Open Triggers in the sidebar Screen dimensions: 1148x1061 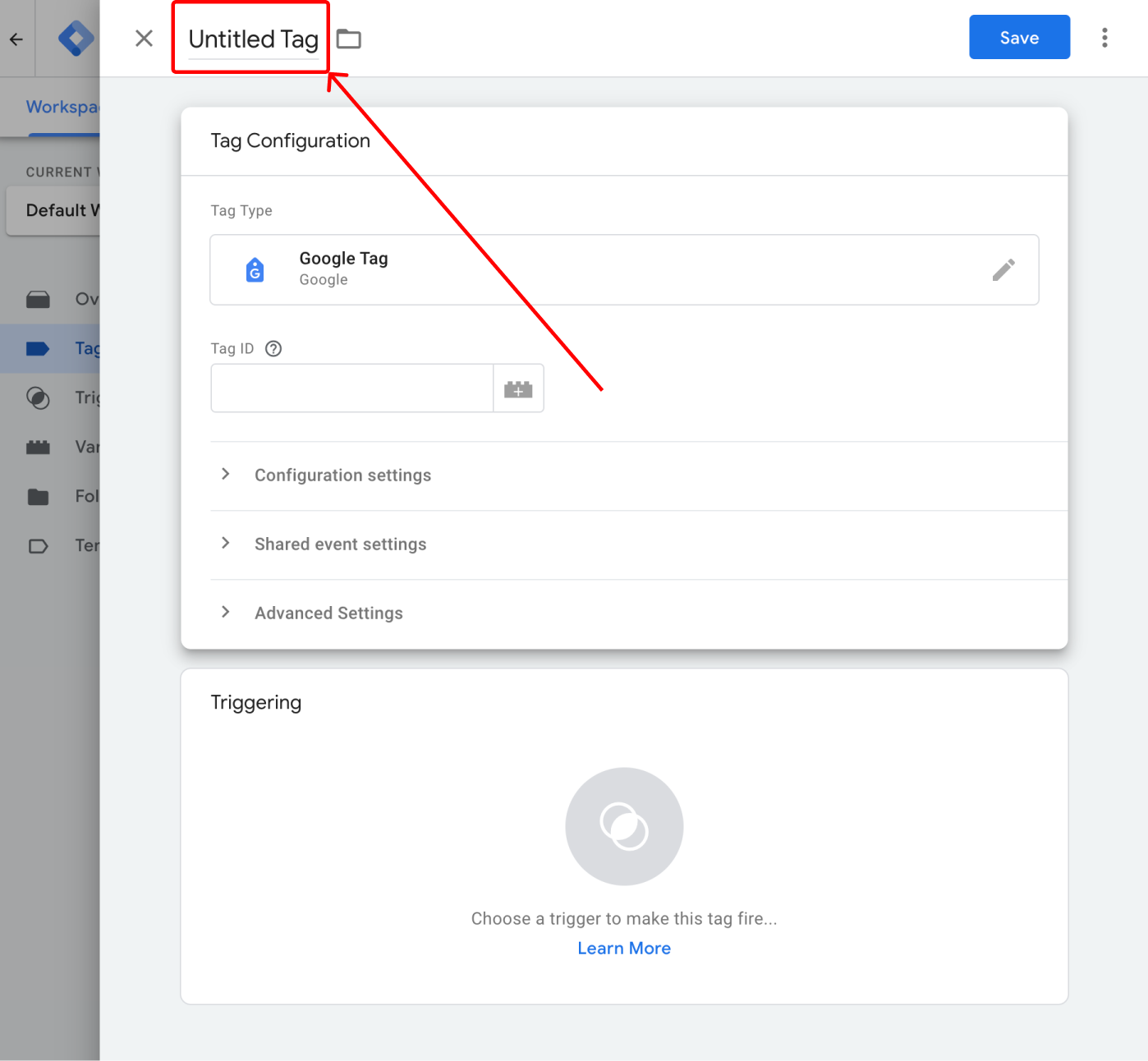click(x=50, y=397)
